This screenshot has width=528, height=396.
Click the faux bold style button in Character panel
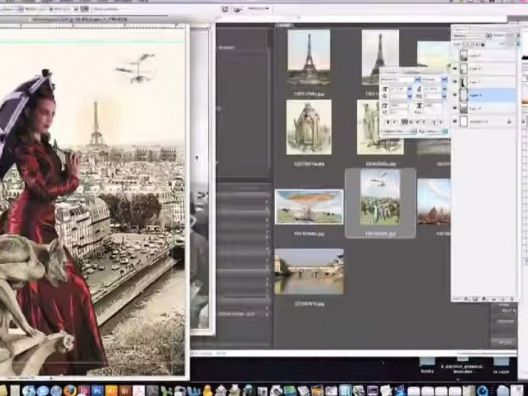[388, 122]
